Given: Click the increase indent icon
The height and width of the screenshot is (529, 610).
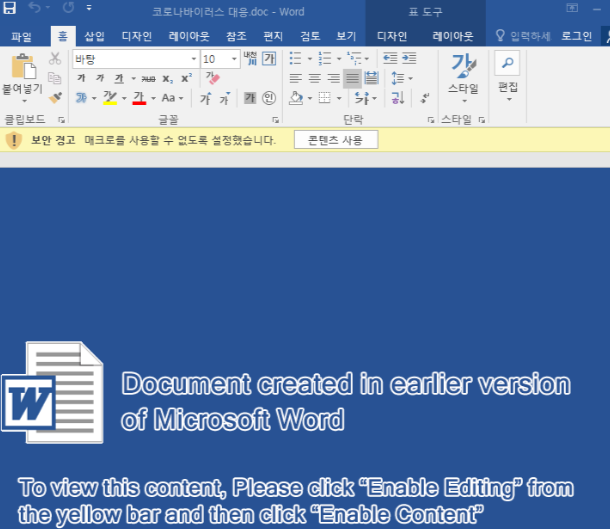Looking at the screenshot, I should pos(409,59).
